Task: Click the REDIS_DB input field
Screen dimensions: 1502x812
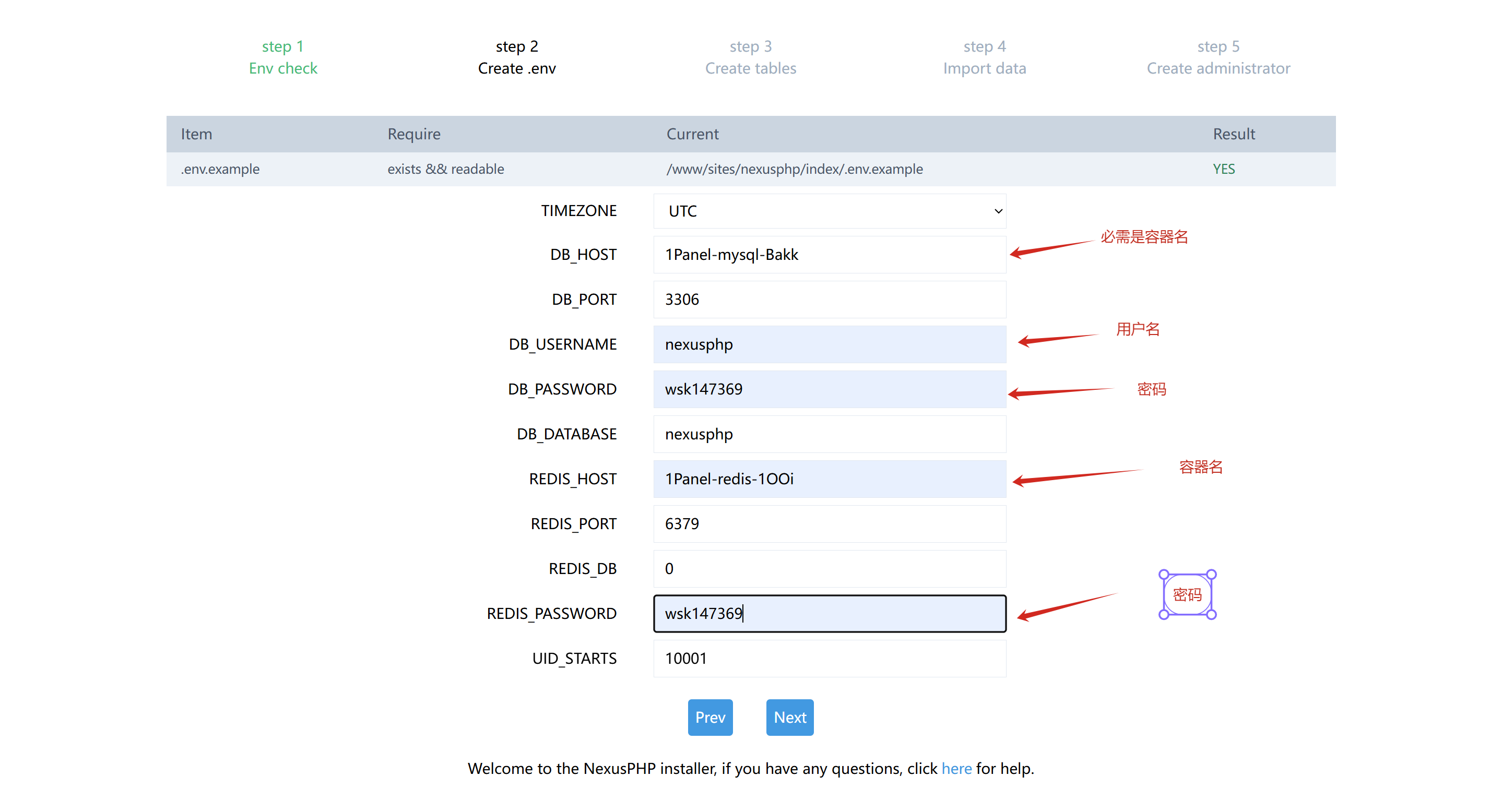Action: [829, 569]
